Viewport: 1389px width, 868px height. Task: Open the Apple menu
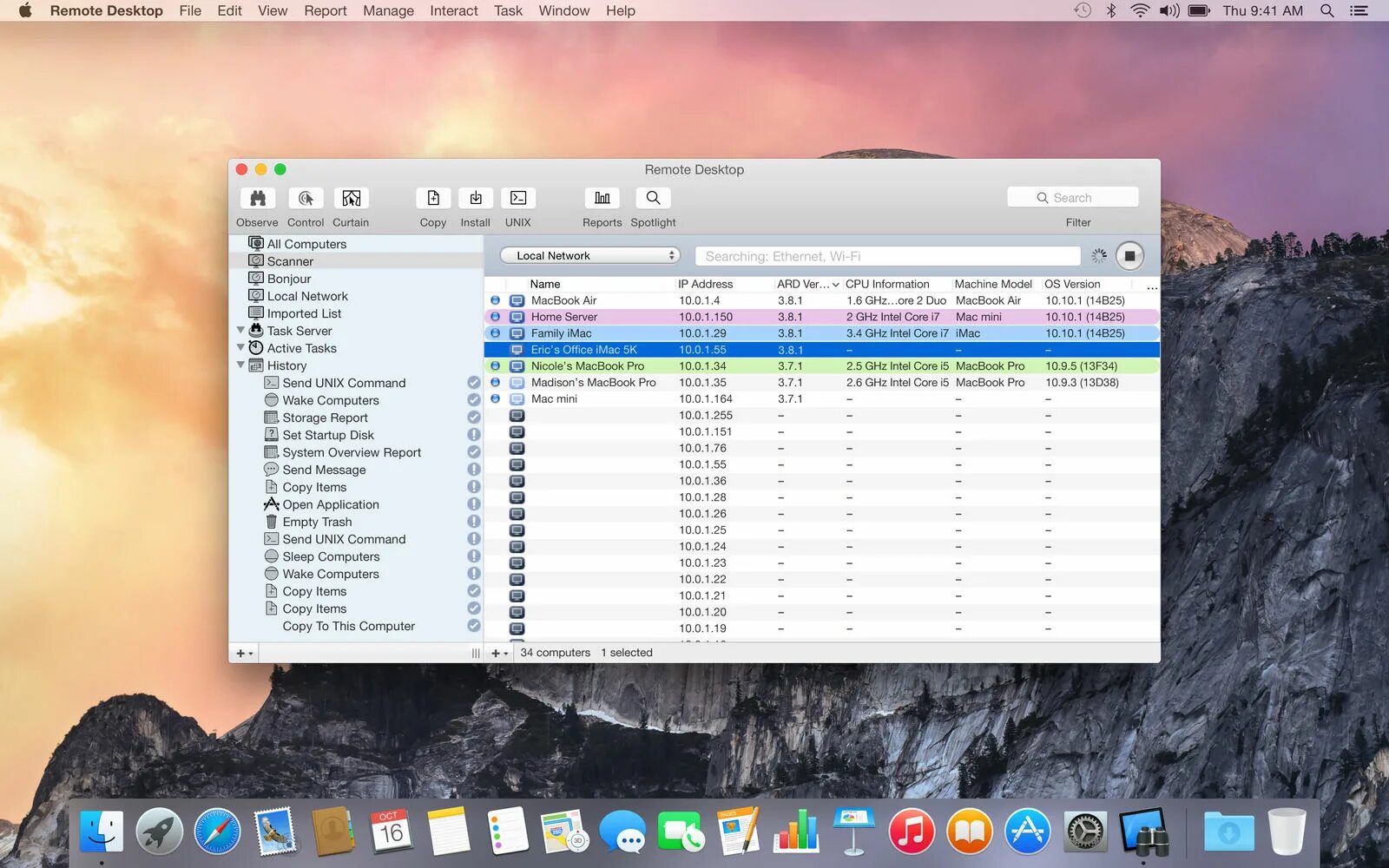click(x=24, y=10)
